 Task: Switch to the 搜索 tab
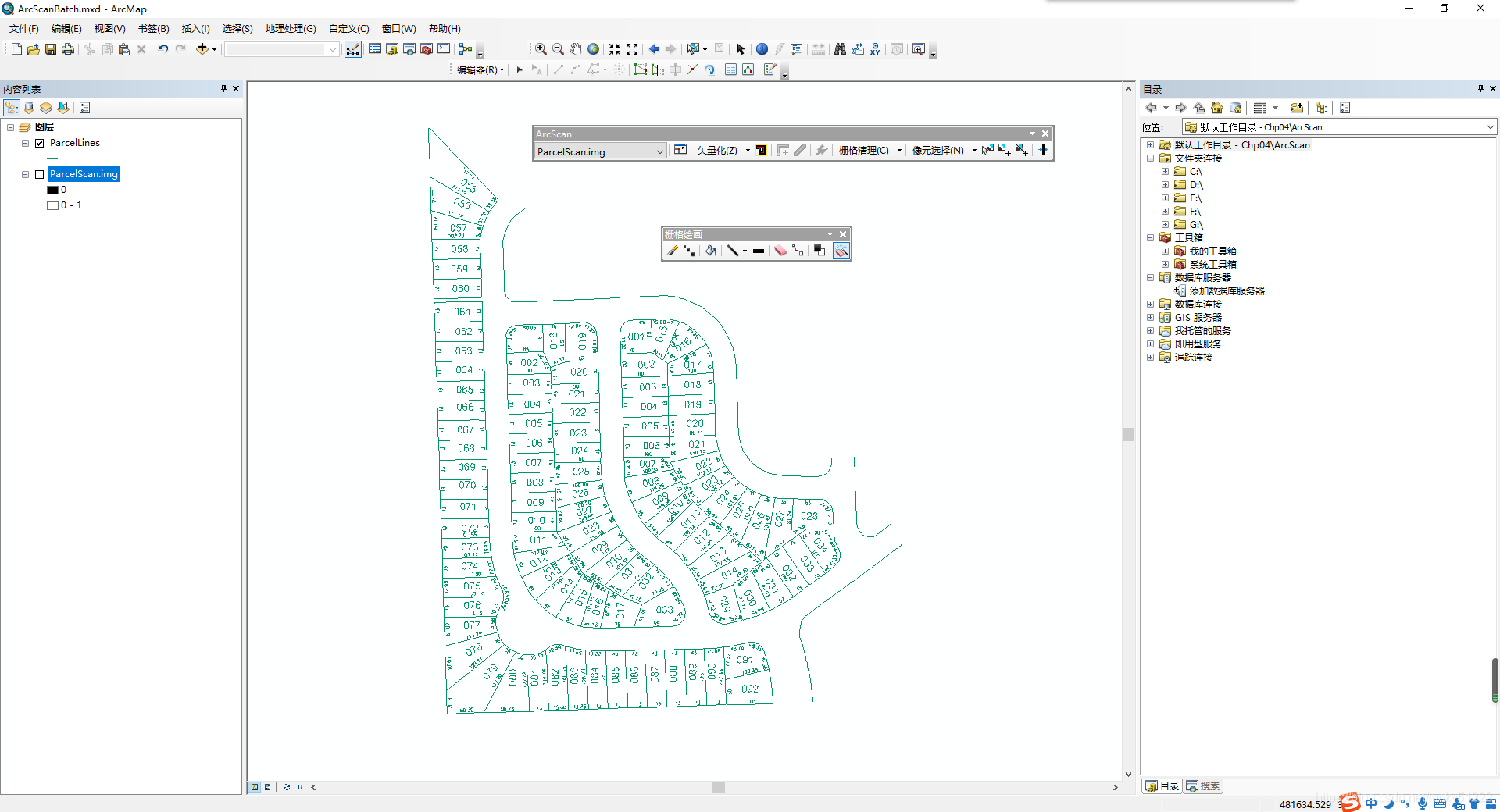[x=1203, y=786]
